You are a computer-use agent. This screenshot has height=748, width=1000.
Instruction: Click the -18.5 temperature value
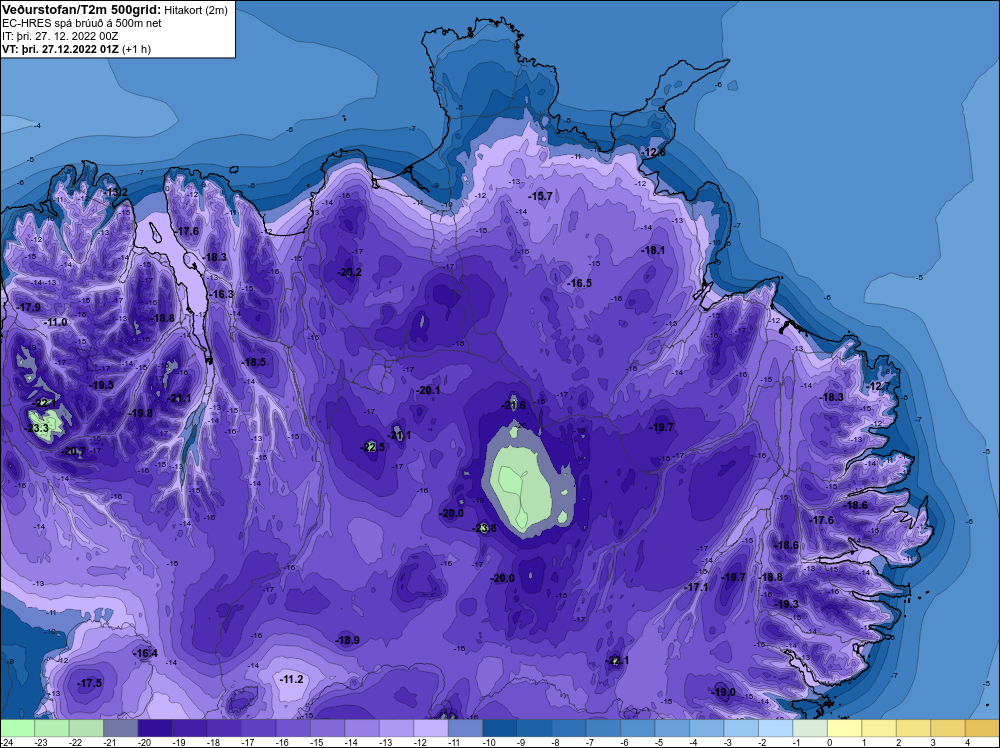click(254, 362)
